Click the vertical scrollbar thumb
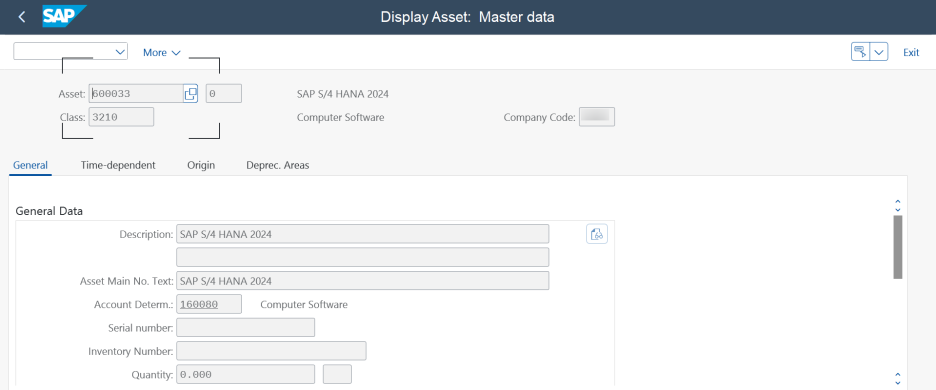Screen dimensions: 936x390 click(898, 247)
